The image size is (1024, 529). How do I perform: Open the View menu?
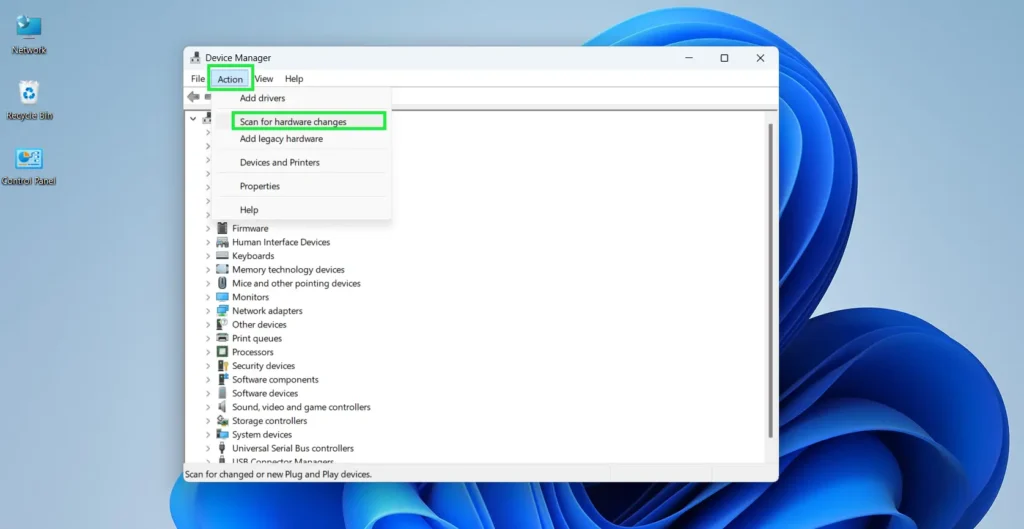click(264, 78)
